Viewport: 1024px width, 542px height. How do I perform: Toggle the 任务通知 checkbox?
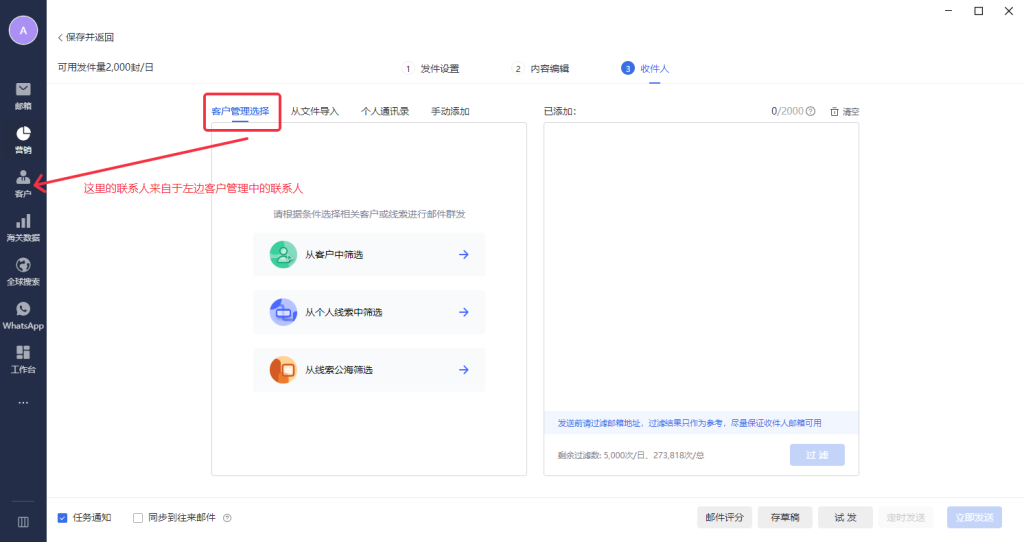click(63, 518)
